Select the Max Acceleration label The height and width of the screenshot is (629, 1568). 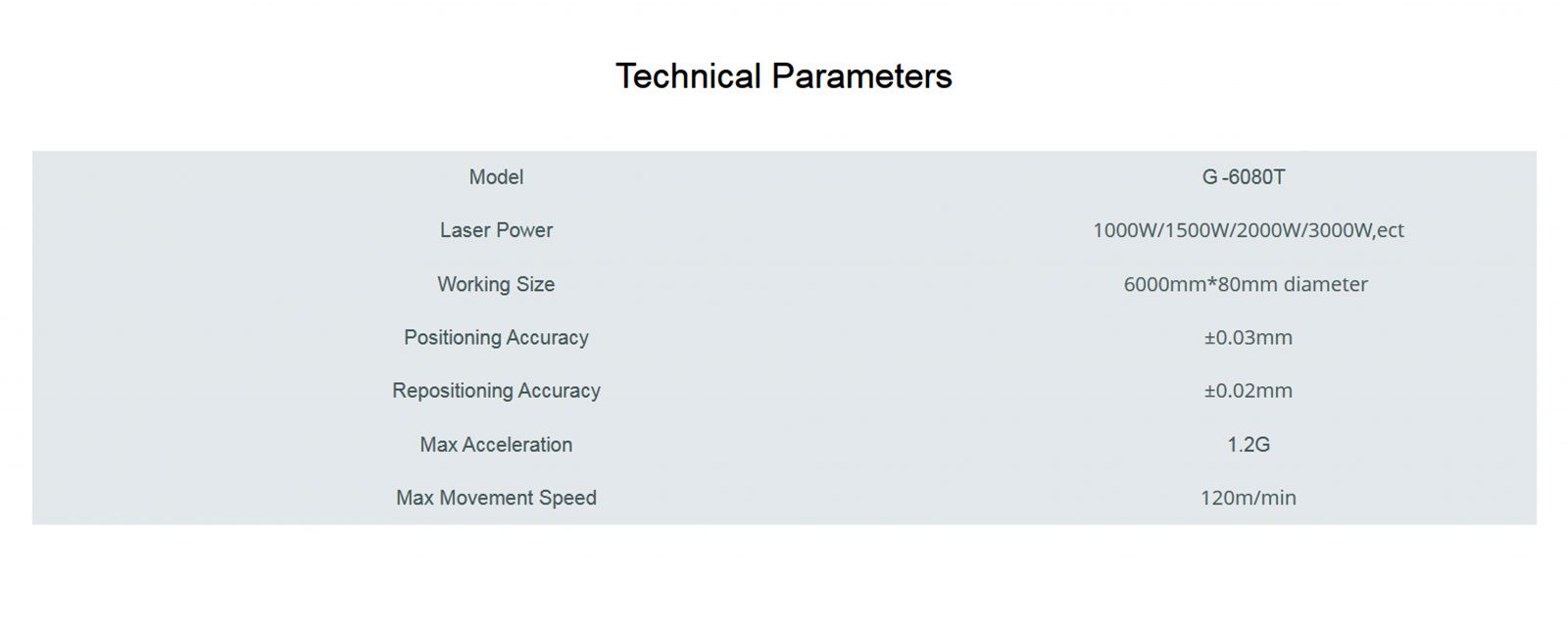coord(496,445)
